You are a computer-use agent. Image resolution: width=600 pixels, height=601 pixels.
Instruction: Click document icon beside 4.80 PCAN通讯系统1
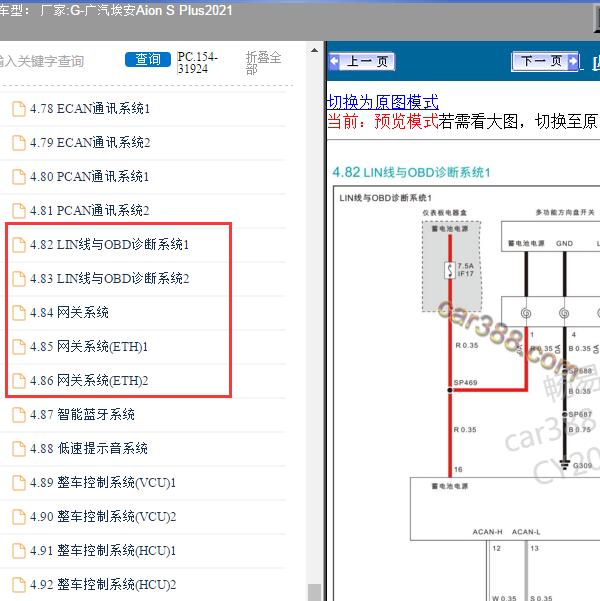click(18, 177)
